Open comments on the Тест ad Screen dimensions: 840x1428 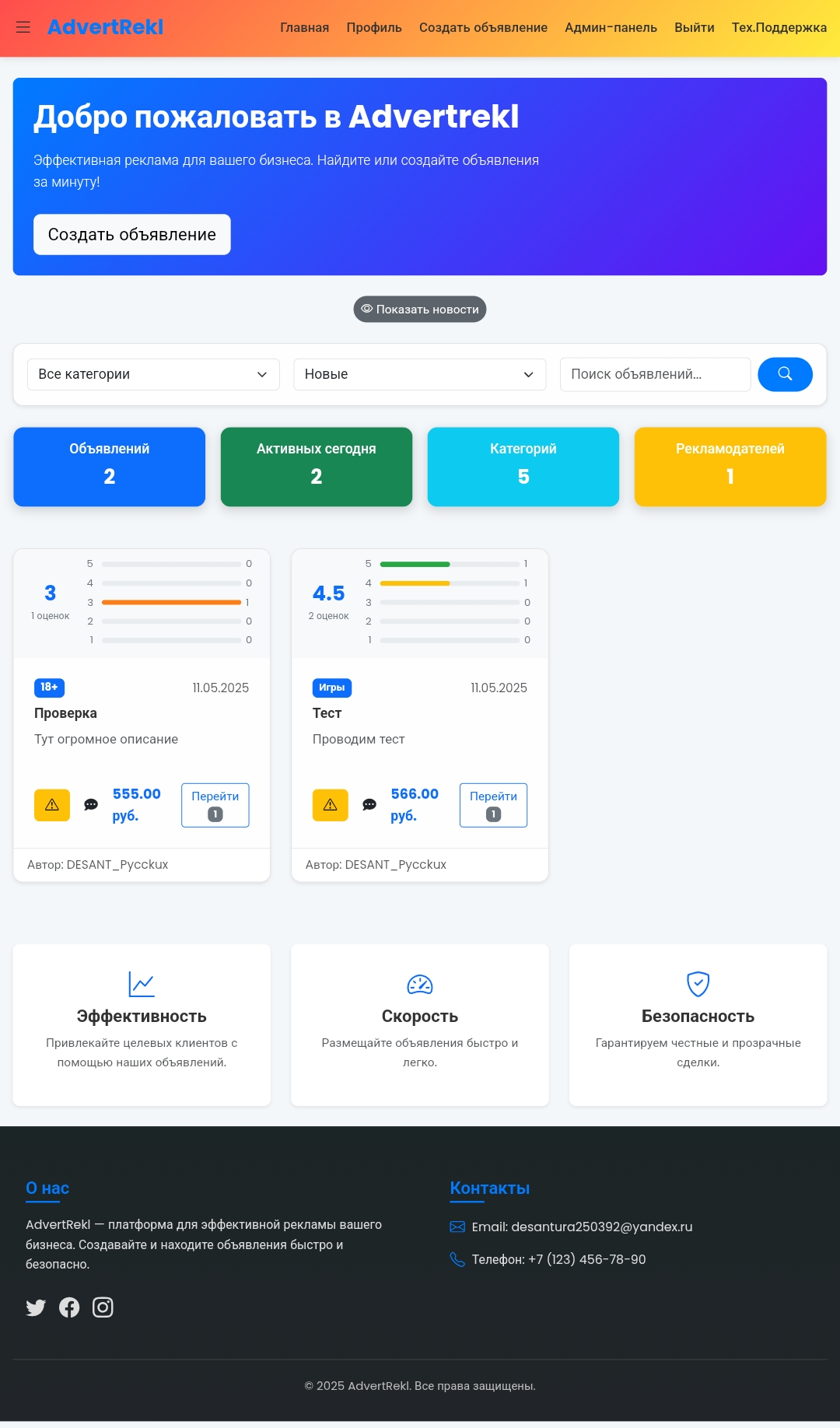369,805
